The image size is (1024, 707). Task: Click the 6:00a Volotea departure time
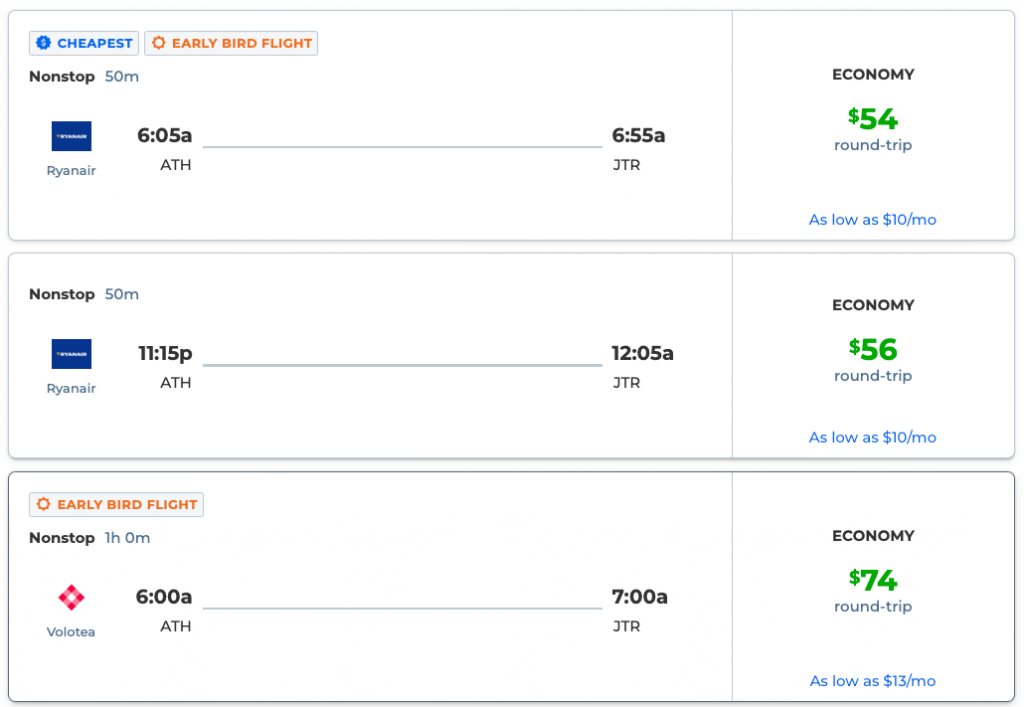point(164,598)
